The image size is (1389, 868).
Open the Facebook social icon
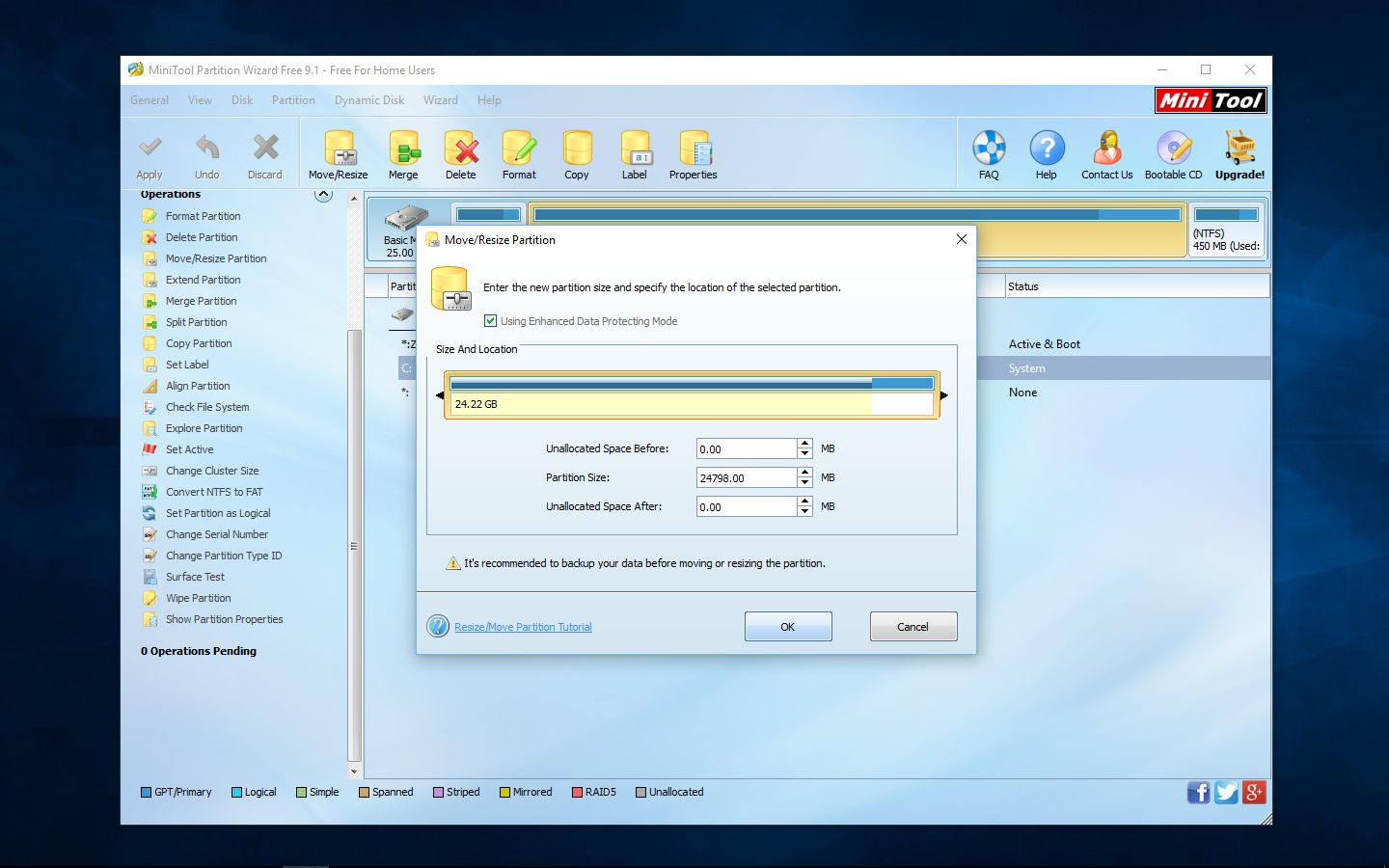pos(1198,793)
